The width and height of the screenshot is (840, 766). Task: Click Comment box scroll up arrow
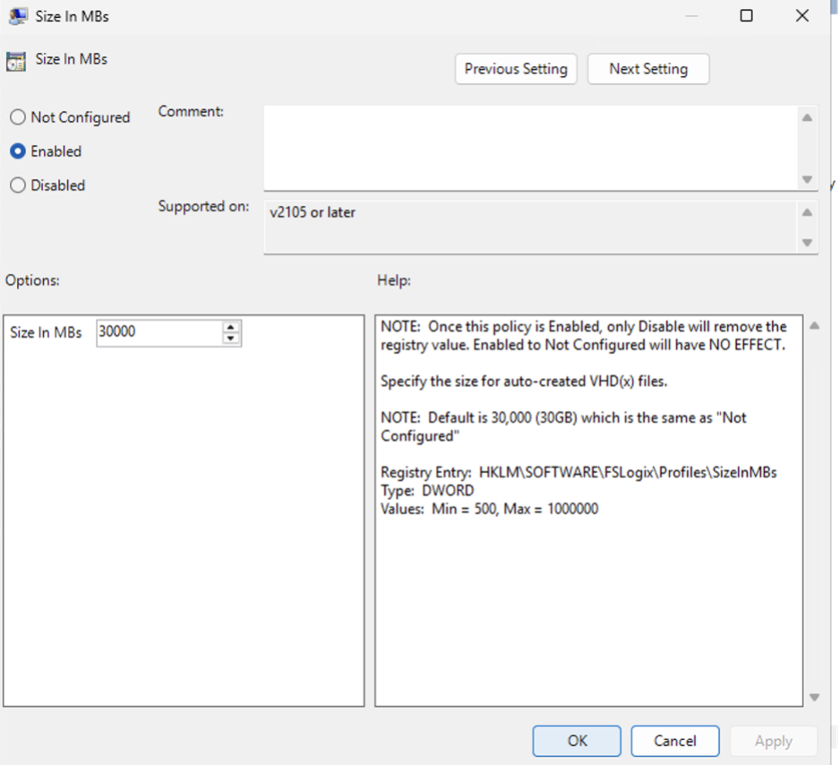point(807,117)
